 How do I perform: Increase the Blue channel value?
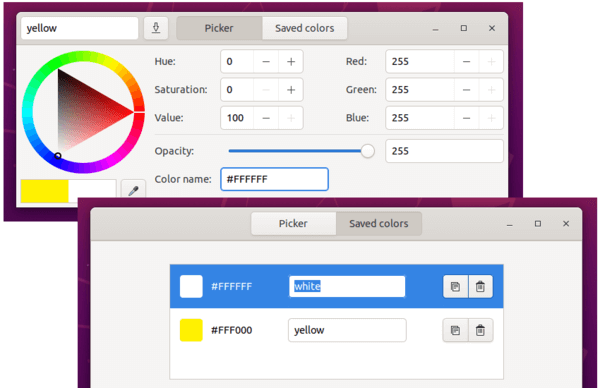coord(491,118)
